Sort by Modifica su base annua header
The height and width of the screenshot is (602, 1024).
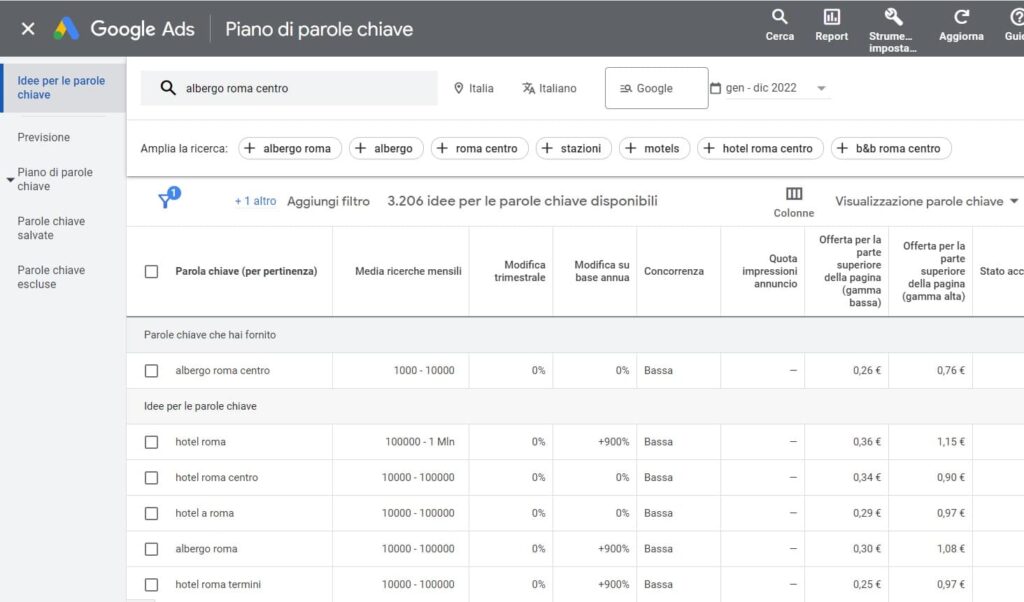pos(602,271)
